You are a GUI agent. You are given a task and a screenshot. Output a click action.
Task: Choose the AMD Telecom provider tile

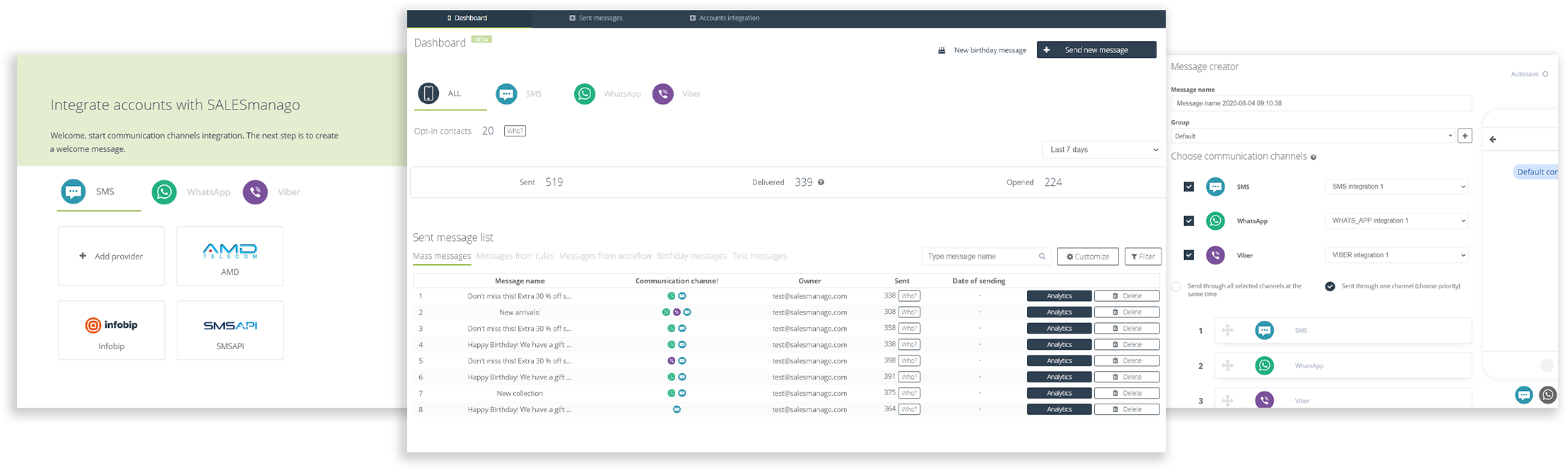point(230,256)
